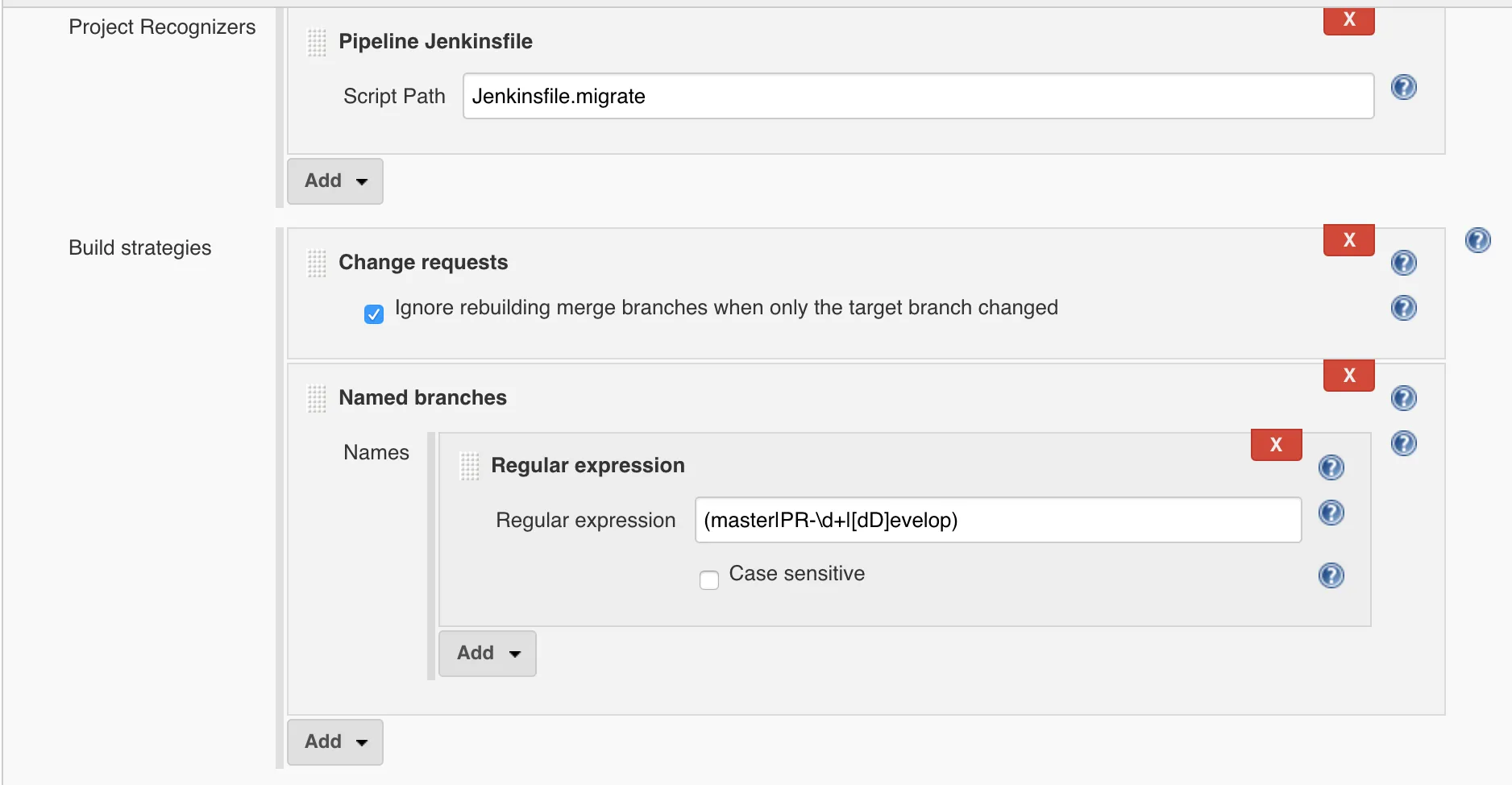The height and width of the screenshot is (785, 1512).
Task: Expand Add dropdown under Project Recognizers
Action: [x=335, y=181]
